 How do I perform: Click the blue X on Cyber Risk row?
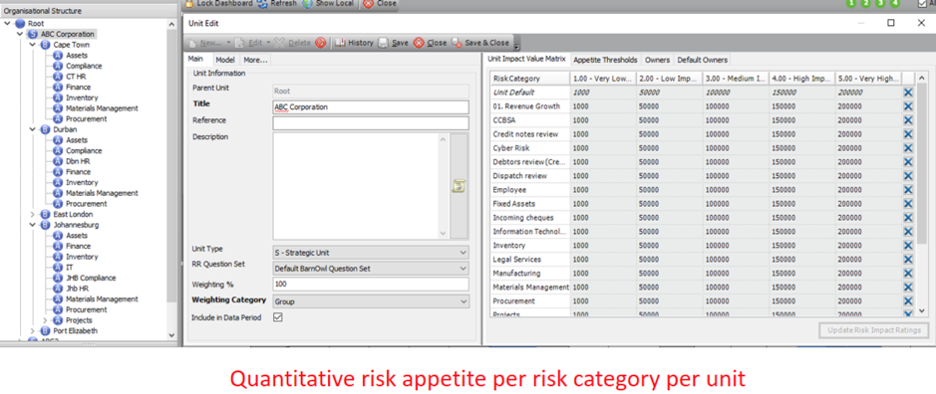tap(908, 148)
